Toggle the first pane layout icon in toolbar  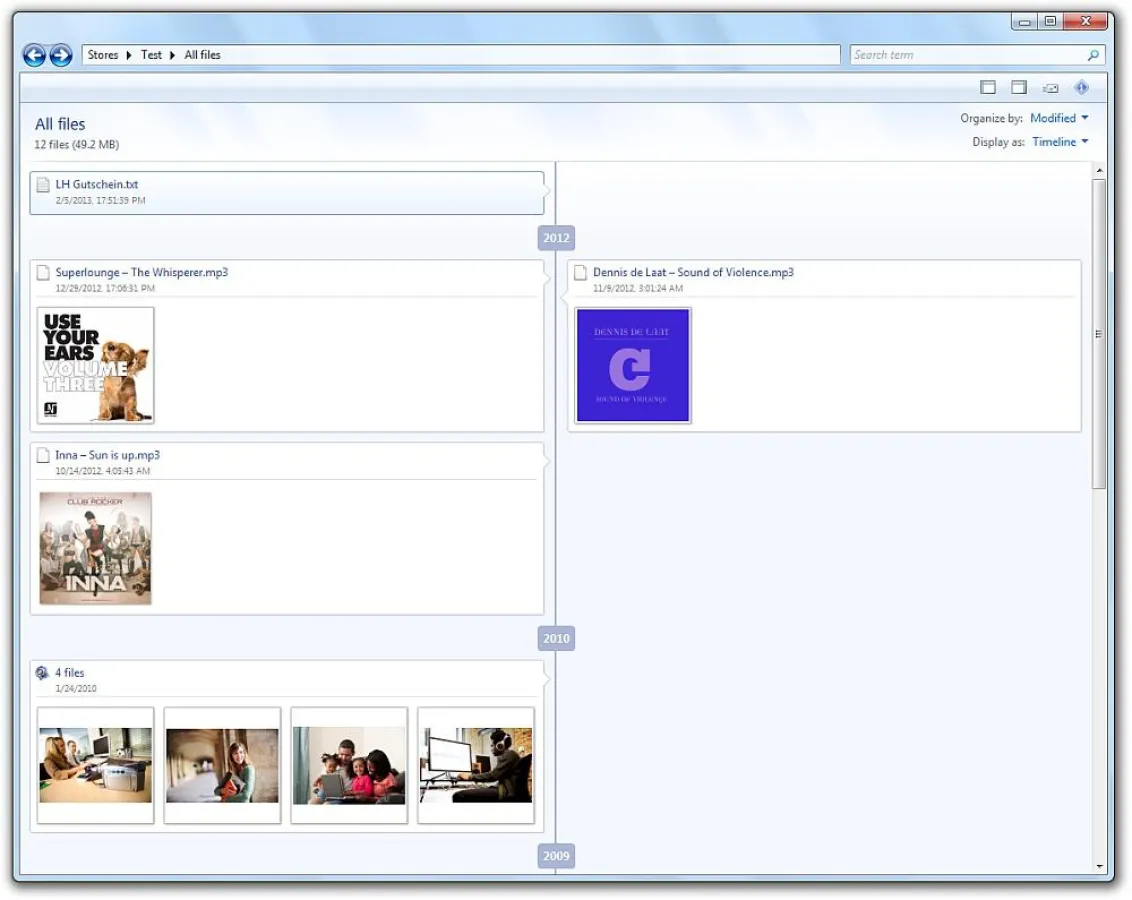988,88
